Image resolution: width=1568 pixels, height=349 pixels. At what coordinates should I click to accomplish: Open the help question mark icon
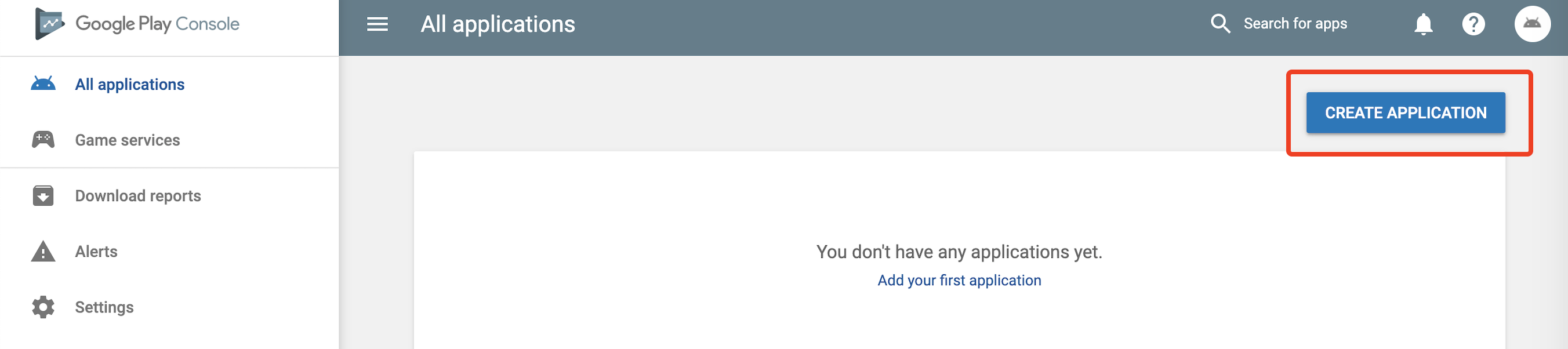click(x=1473, y=24)
